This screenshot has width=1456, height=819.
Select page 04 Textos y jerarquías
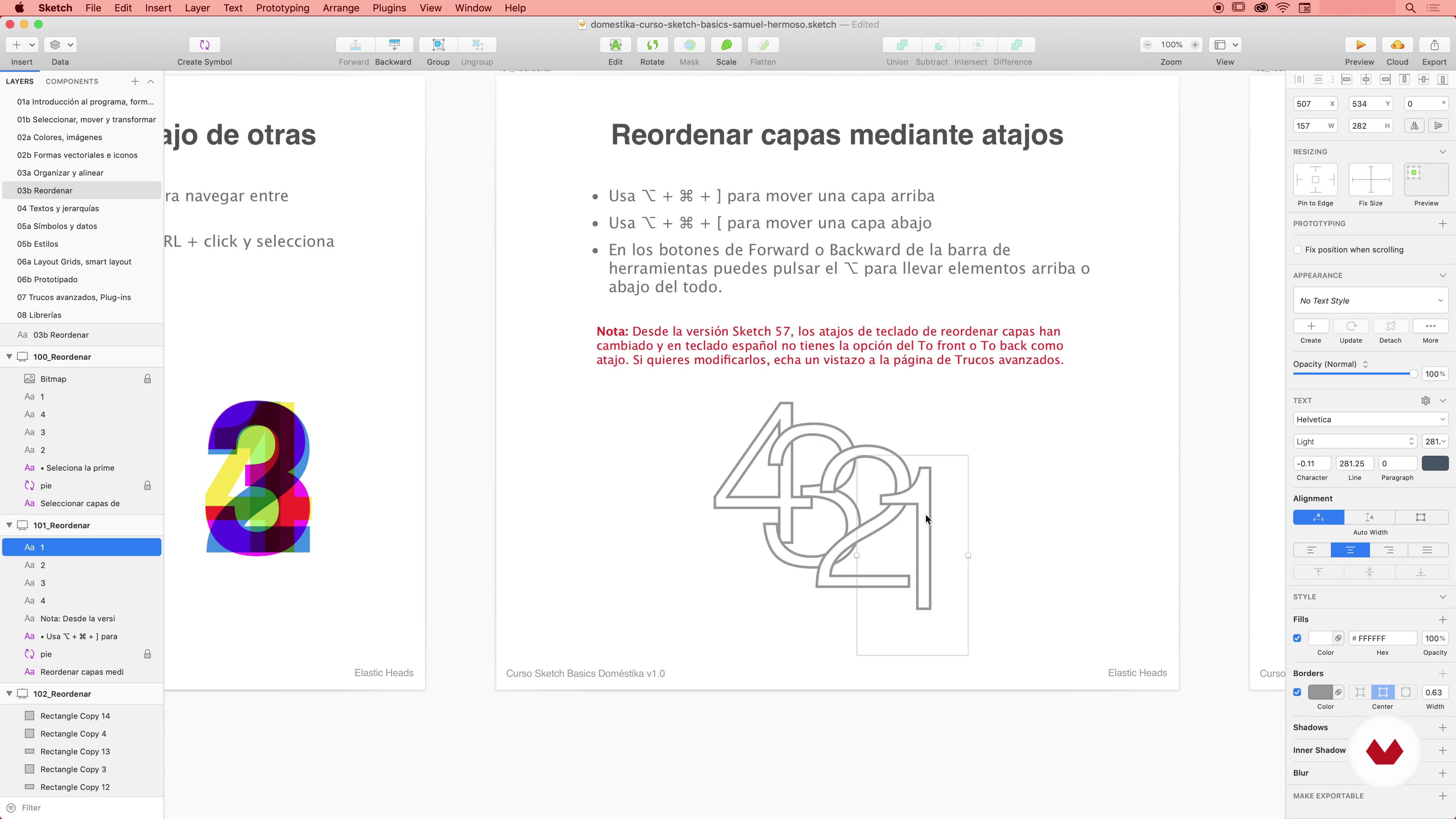[x=82, y=209]
